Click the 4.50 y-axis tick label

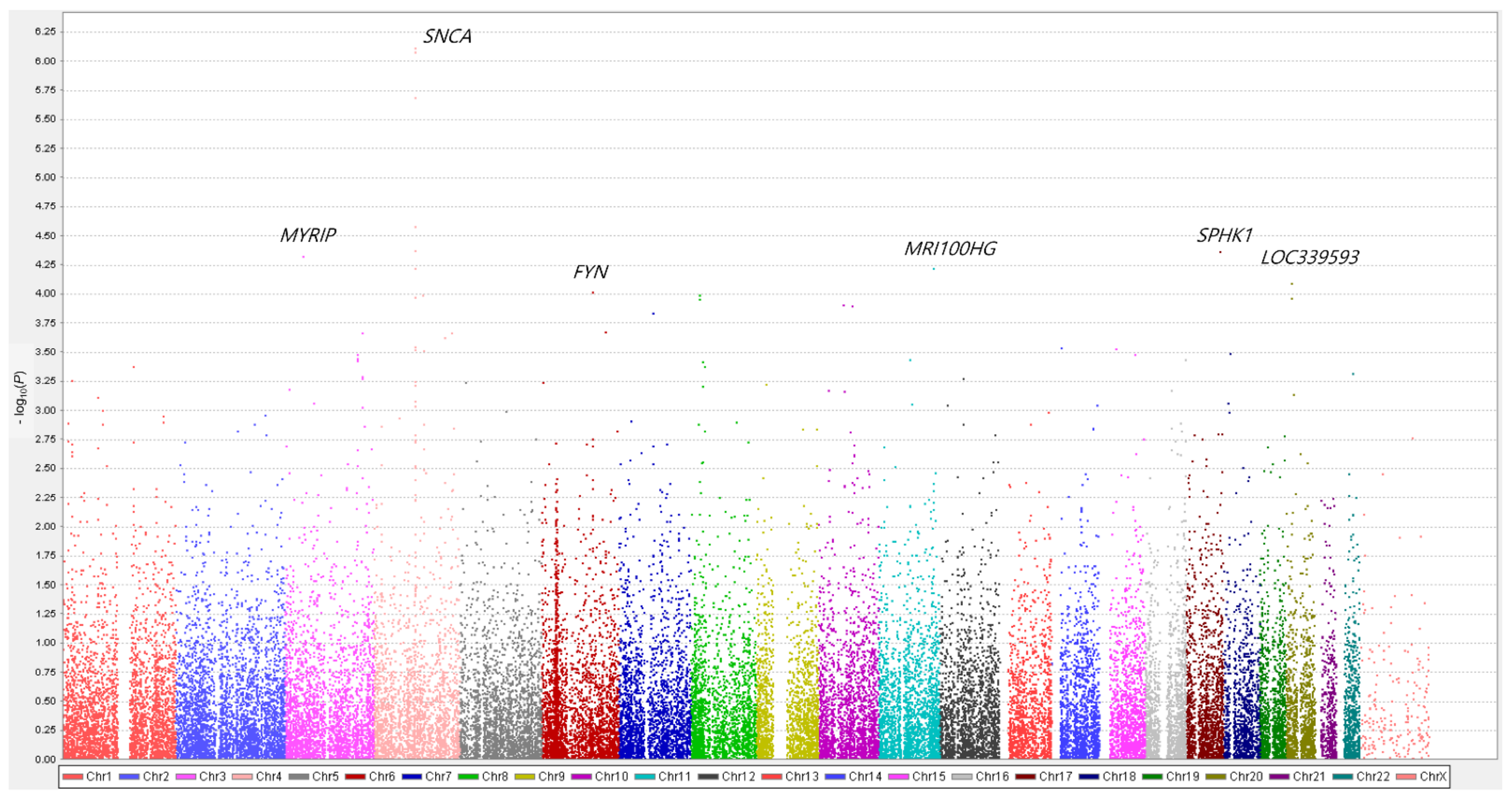(45, 236)
